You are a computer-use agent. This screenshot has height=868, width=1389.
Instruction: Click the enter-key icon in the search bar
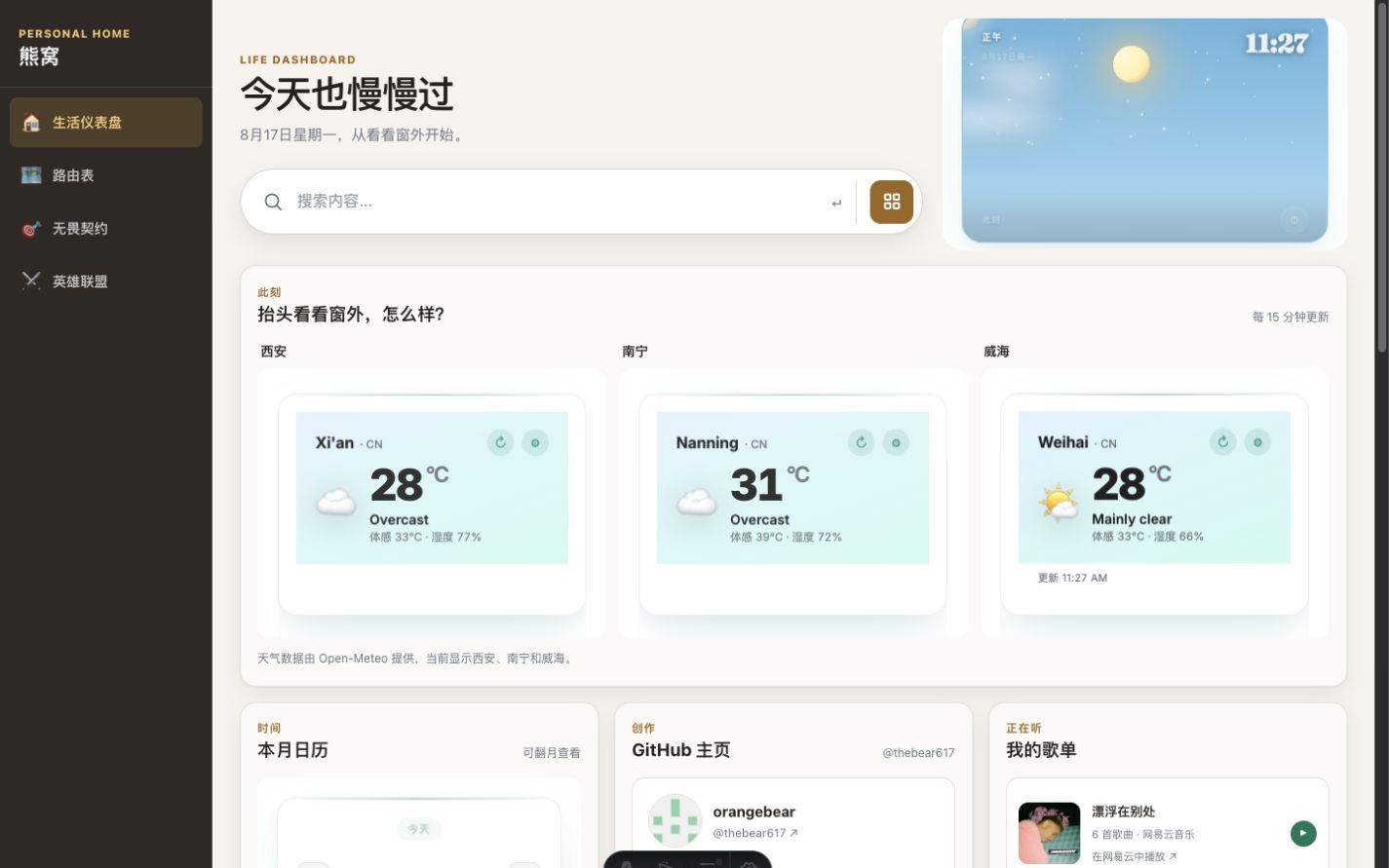click(x=836, y=203)
